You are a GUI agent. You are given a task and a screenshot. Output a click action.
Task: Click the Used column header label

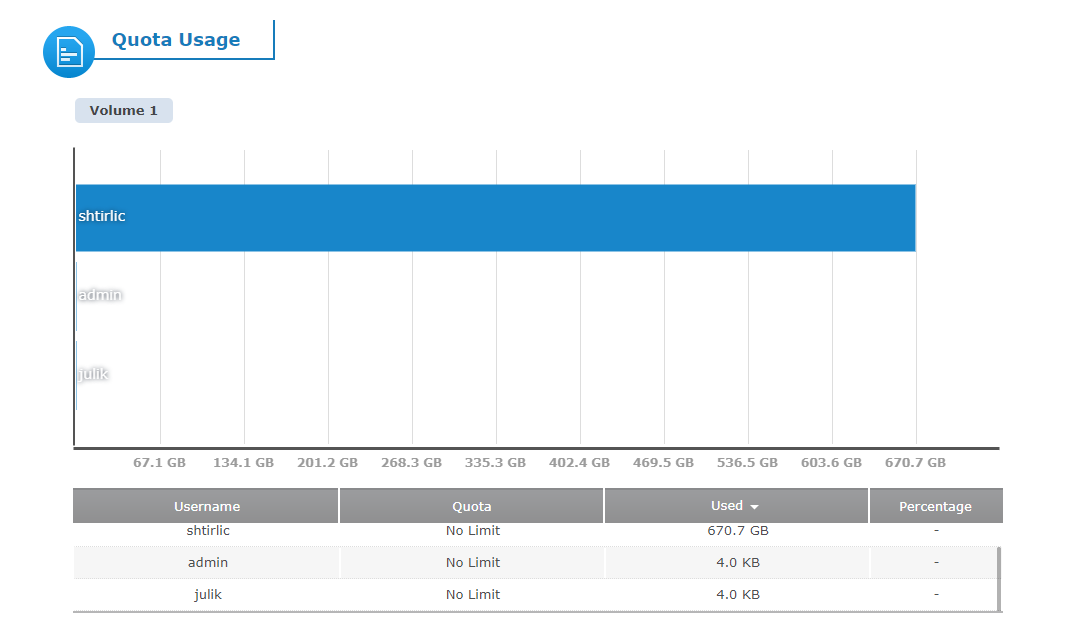pos(727,506)
